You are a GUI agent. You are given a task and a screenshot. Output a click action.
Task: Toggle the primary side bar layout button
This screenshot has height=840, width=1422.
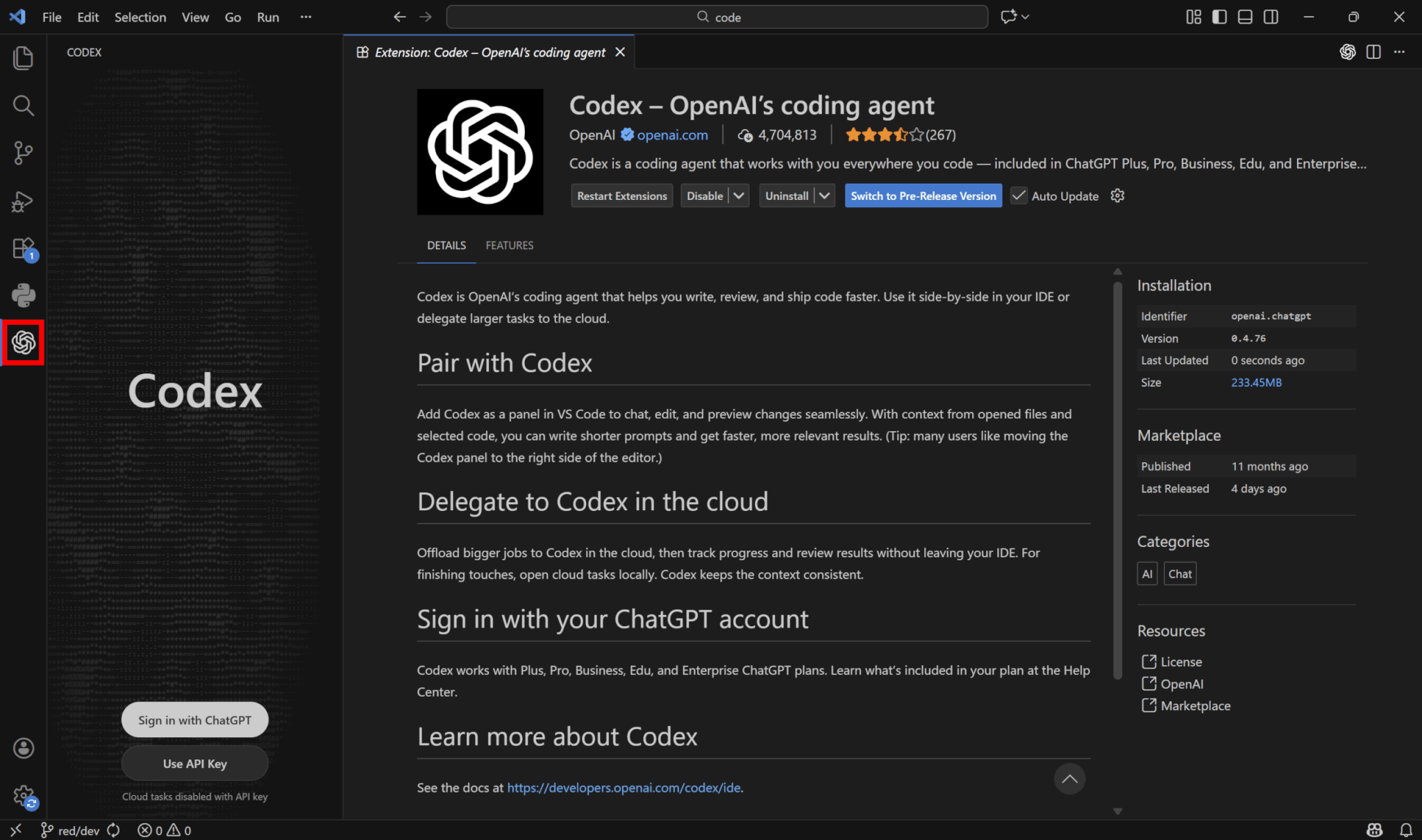(1219, 17)
